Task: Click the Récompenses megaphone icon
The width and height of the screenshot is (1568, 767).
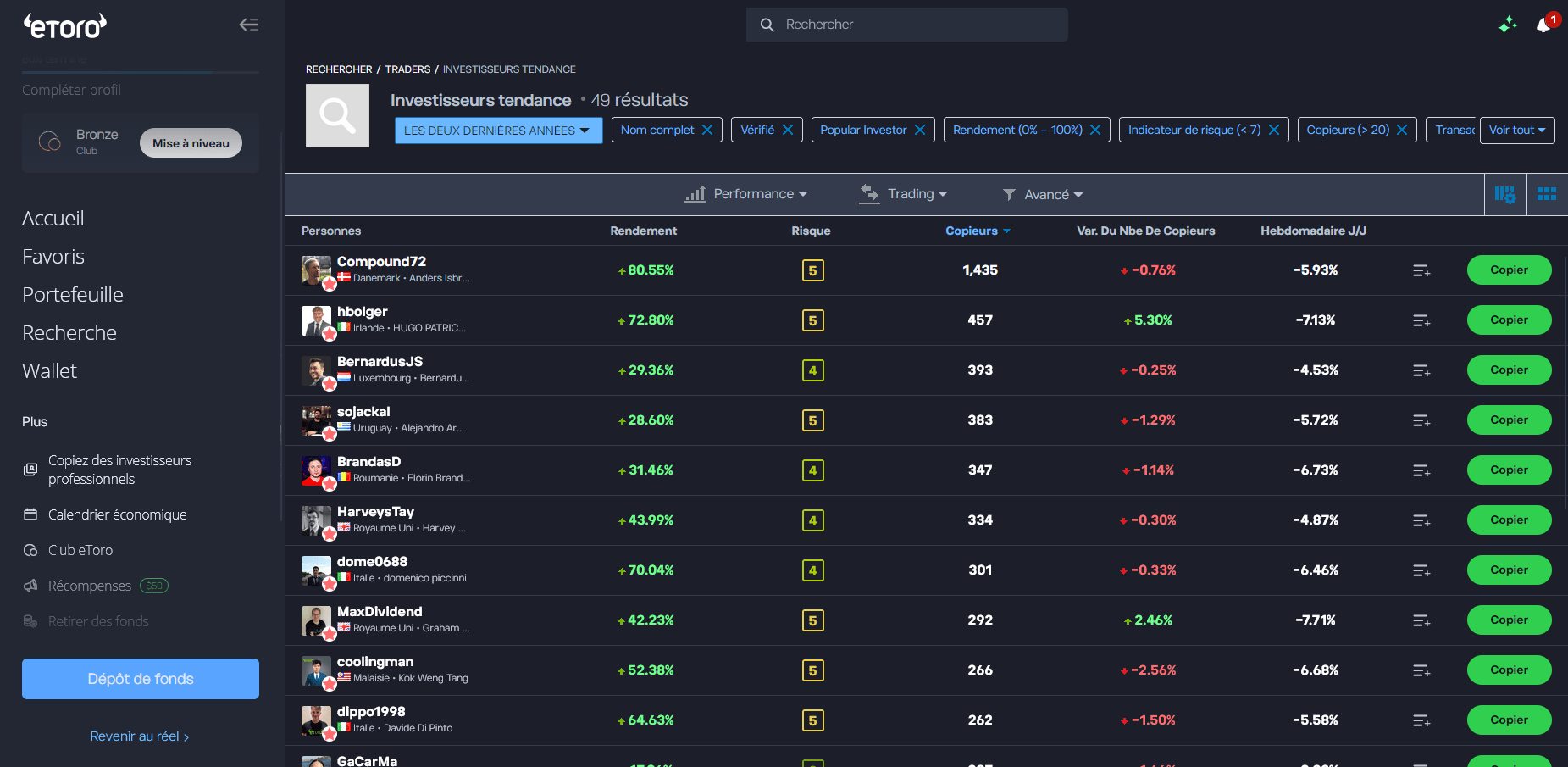Action: [x=30, y=585]
